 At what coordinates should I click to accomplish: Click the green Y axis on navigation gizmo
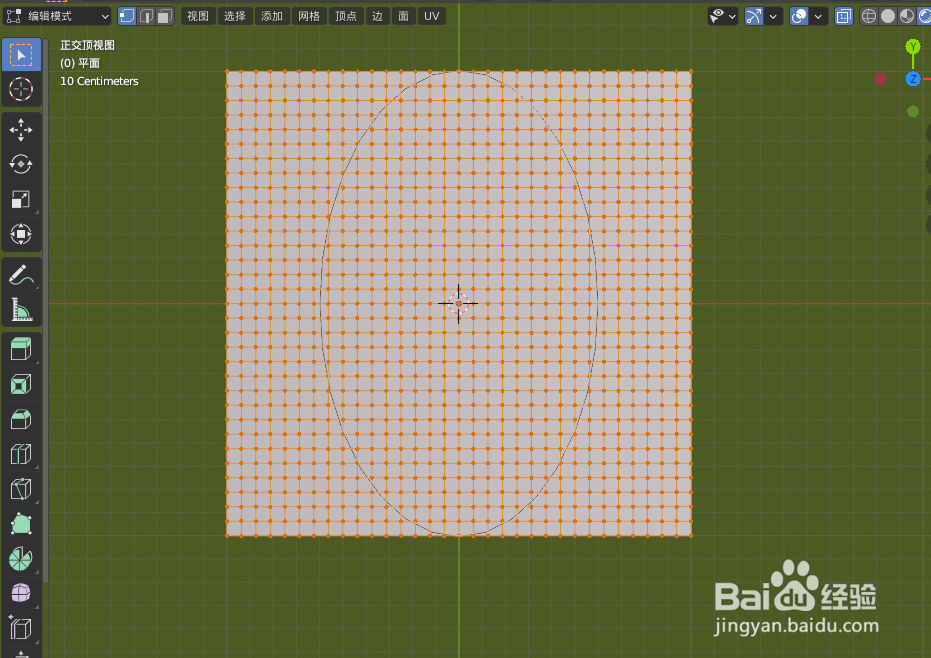point(913,46)
